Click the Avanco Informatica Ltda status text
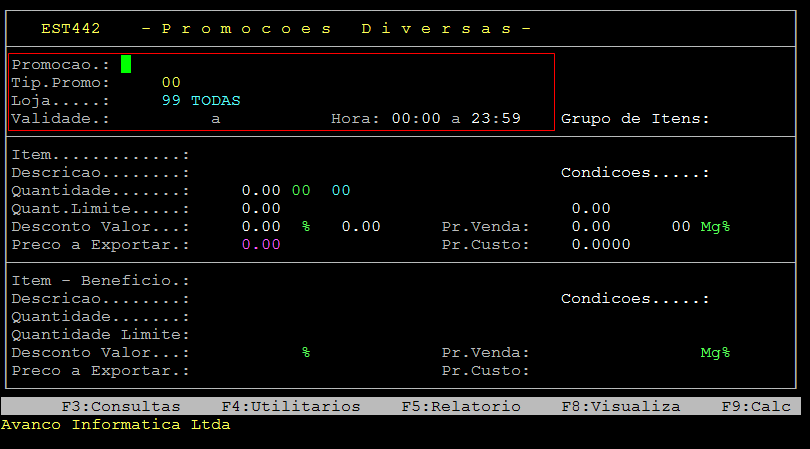 click(116, 424)
